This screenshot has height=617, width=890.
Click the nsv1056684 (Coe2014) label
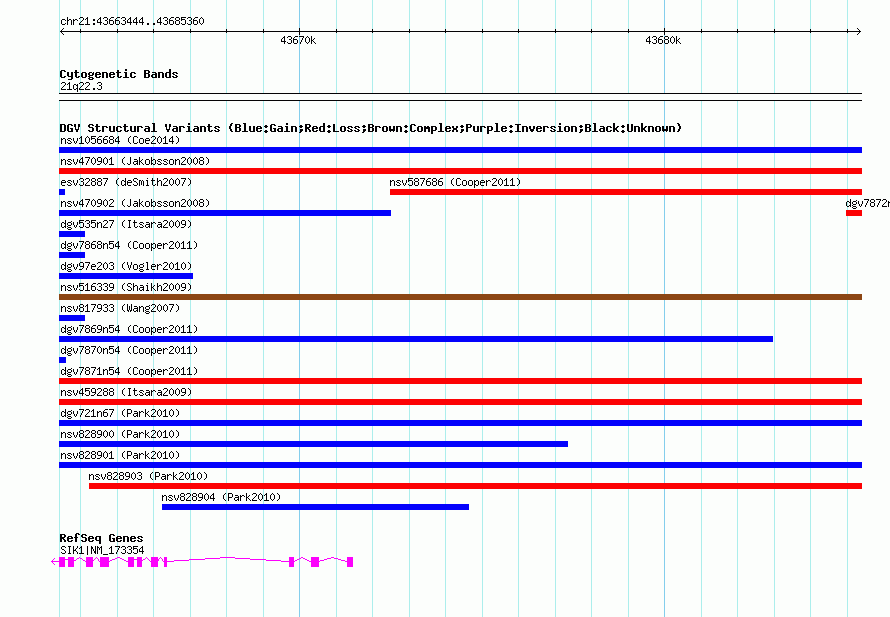tap(120, 140)
